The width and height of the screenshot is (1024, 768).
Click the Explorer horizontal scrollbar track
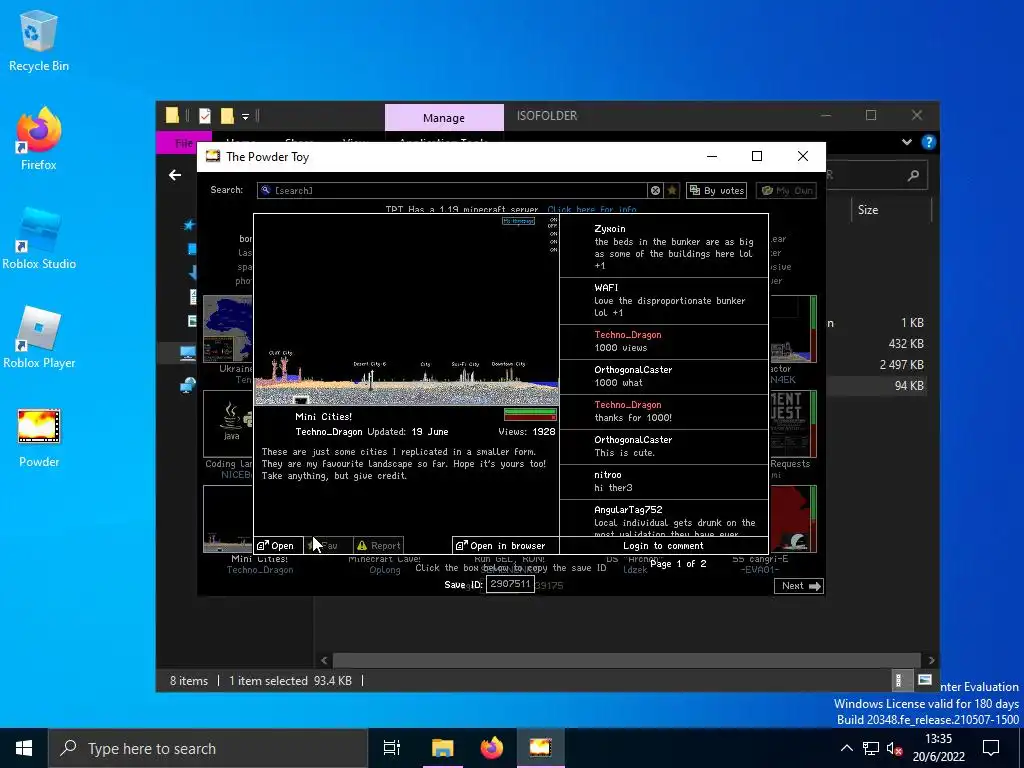[x=627, y=660]
